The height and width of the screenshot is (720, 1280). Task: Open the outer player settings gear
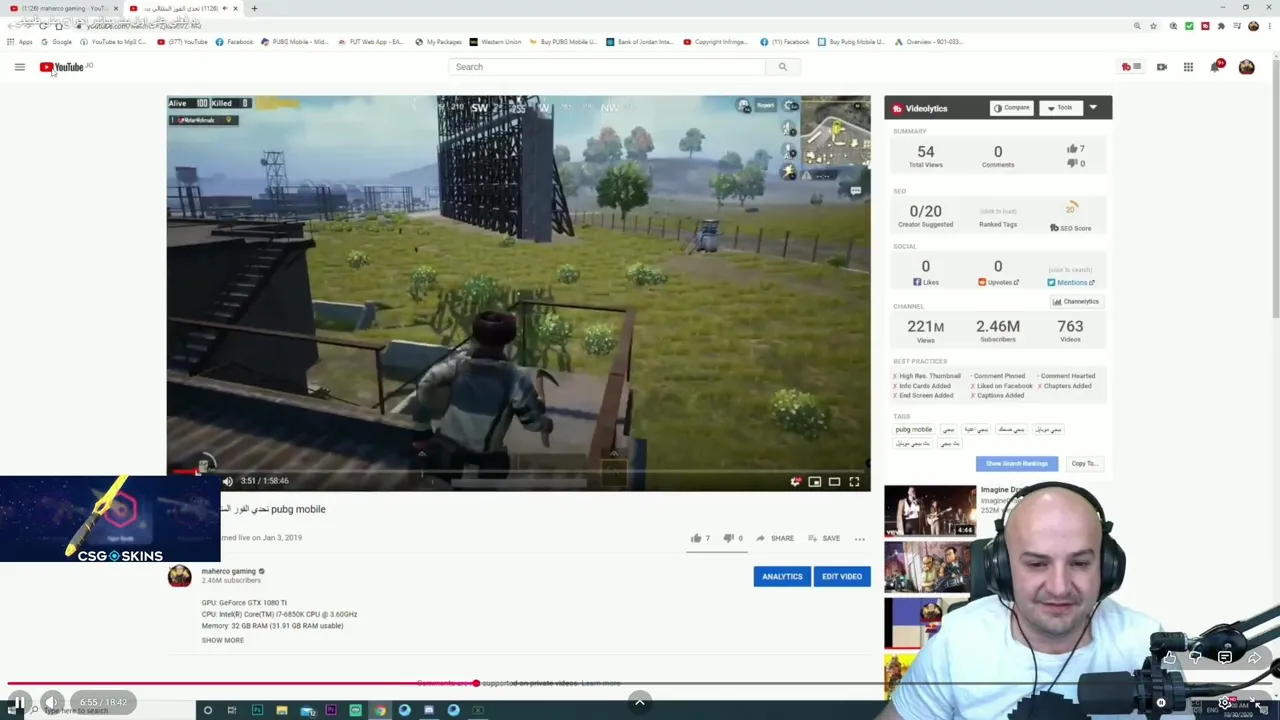tap(1225, 703)
